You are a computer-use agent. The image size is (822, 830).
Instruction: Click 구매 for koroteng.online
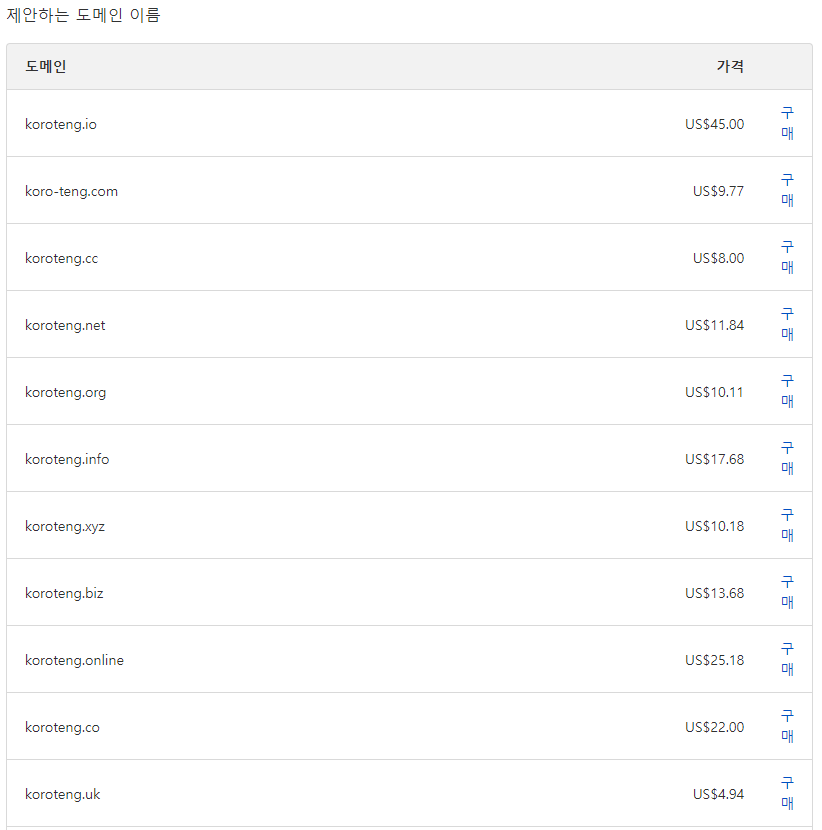tap(787, 659)
